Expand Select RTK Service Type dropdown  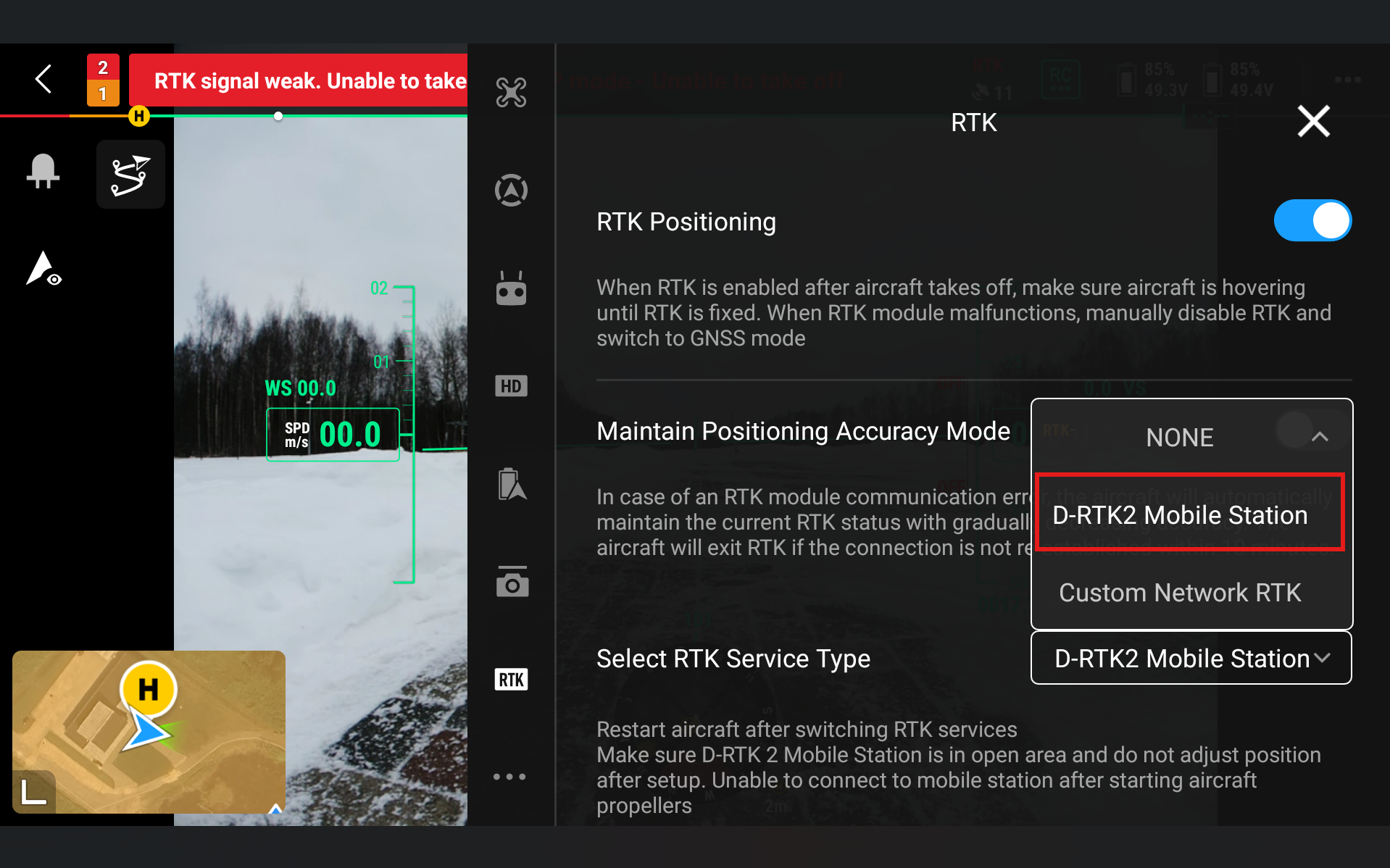pos(1191,658)
